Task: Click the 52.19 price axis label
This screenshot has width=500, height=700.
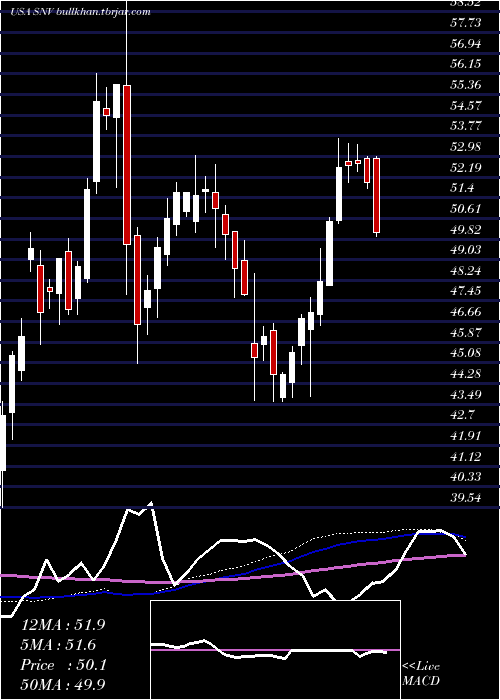Action: click(465, 167)
